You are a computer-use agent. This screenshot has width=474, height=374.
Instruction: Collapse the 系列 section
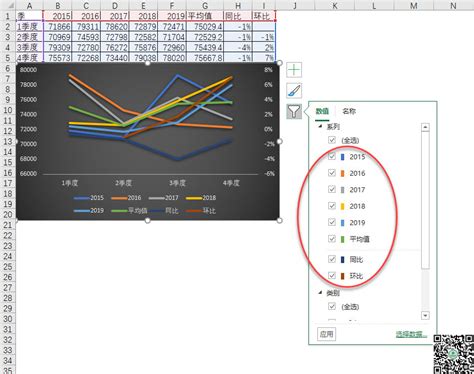click(320, 127)
